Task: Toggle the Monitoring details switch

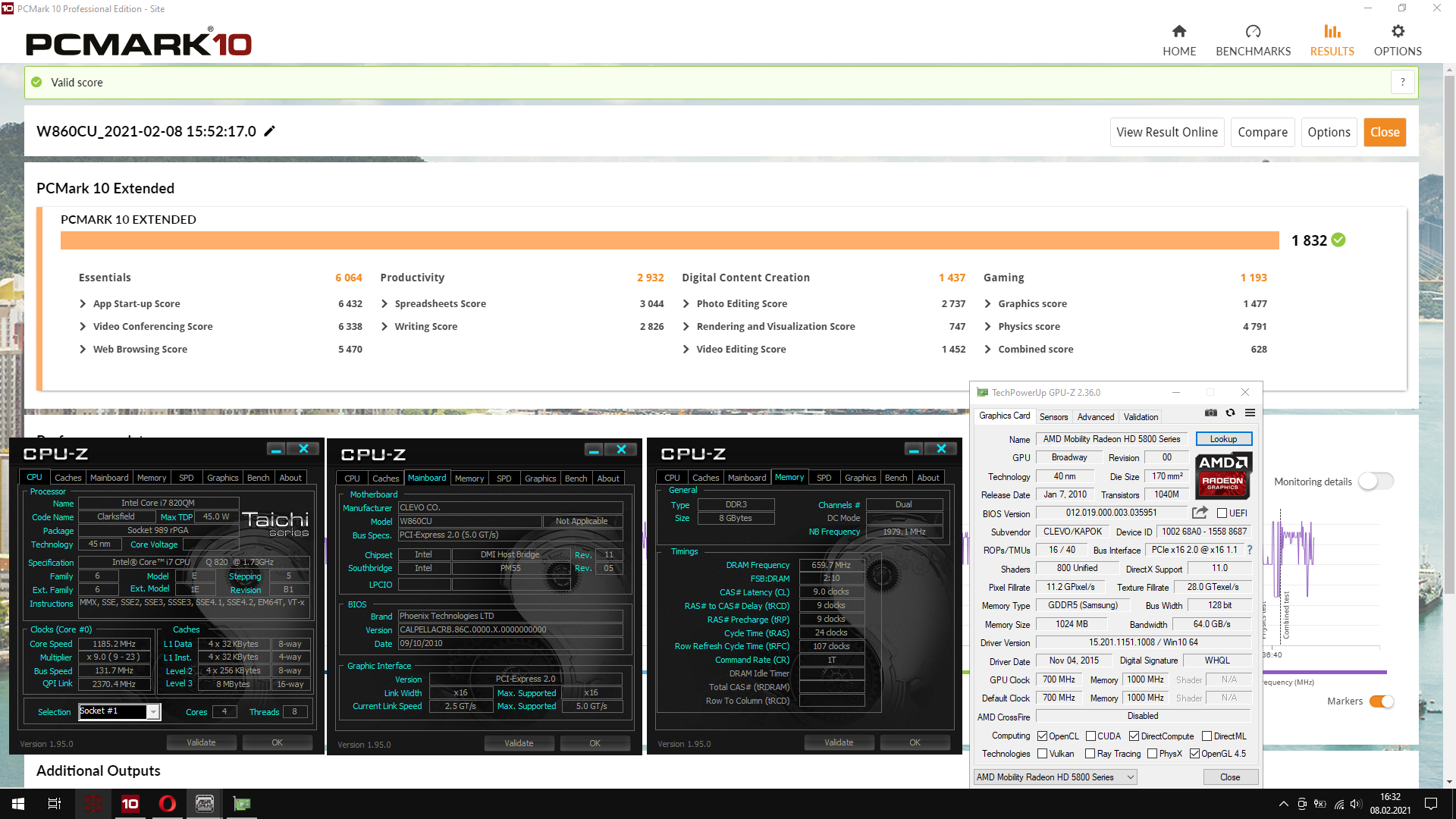Action: point(1376,481)
